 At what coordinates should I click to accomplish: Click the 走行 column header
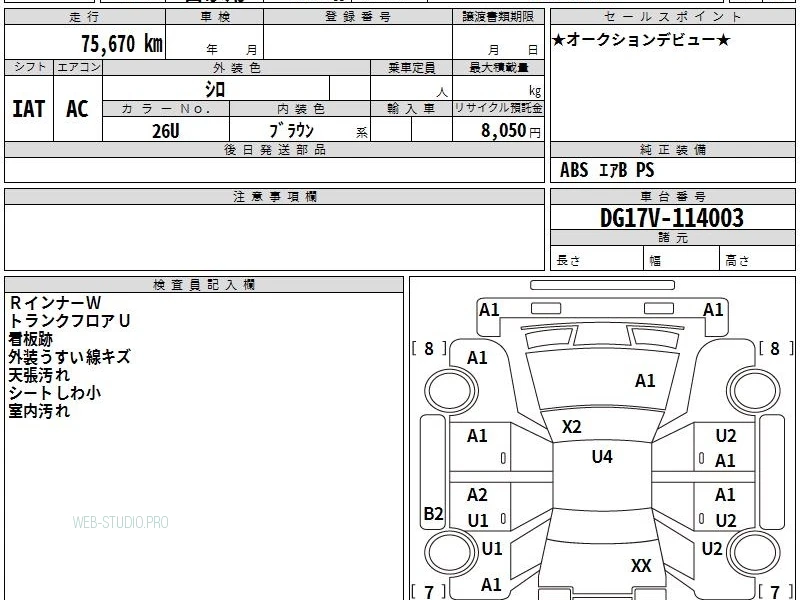[85, 17]
